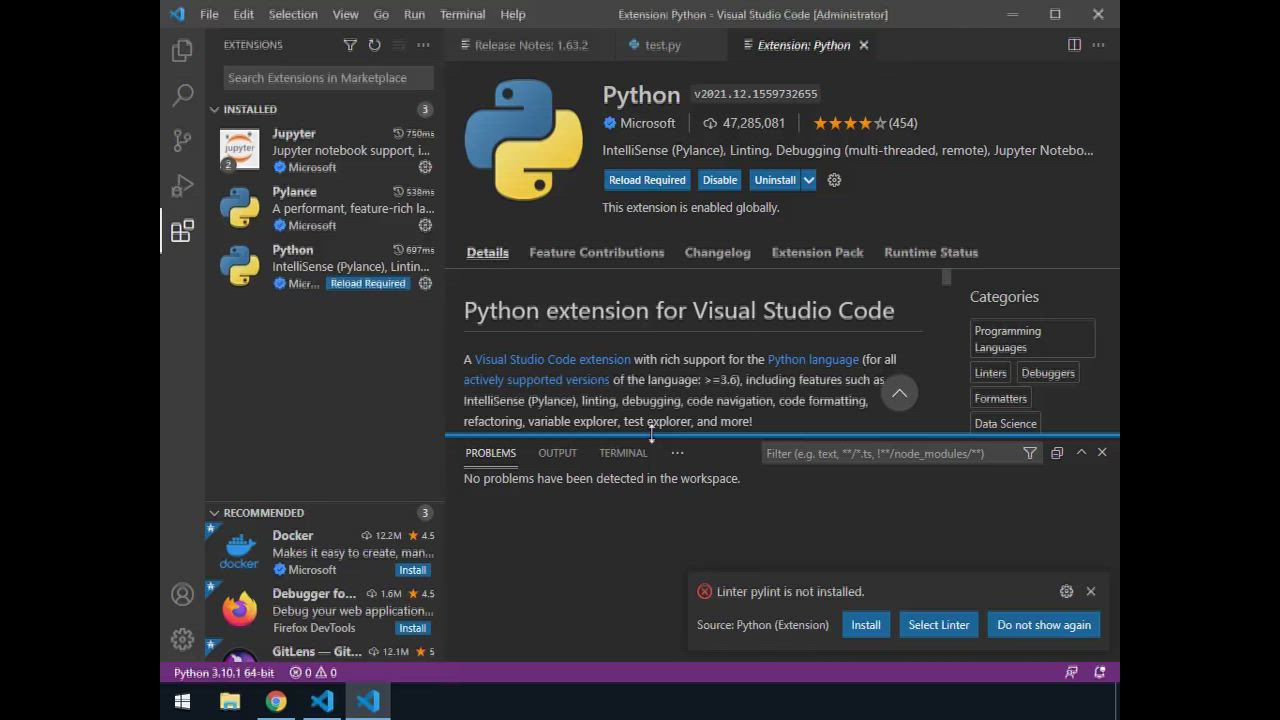1280x720 pixels.
Task: Open the Uninstall dropdown arrow
Action: [809, 180]
